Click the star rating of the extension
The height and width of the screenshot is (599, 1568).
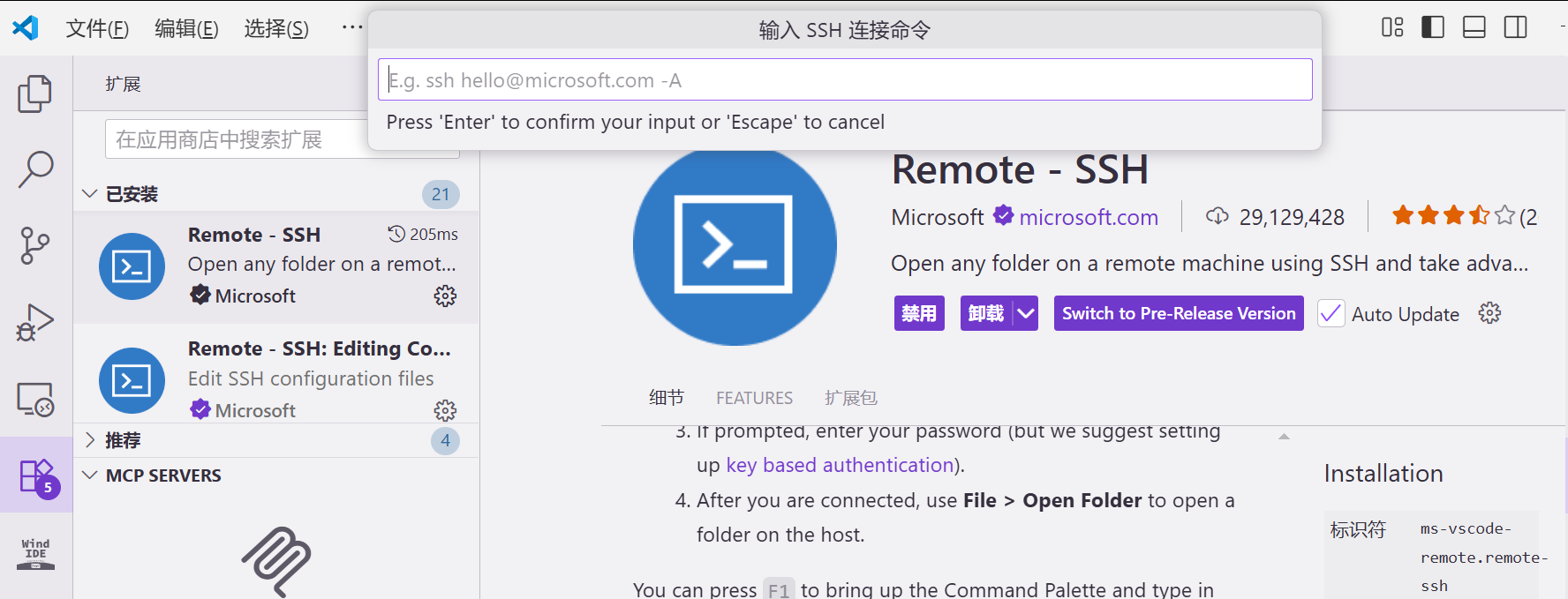click(1453, 216)
